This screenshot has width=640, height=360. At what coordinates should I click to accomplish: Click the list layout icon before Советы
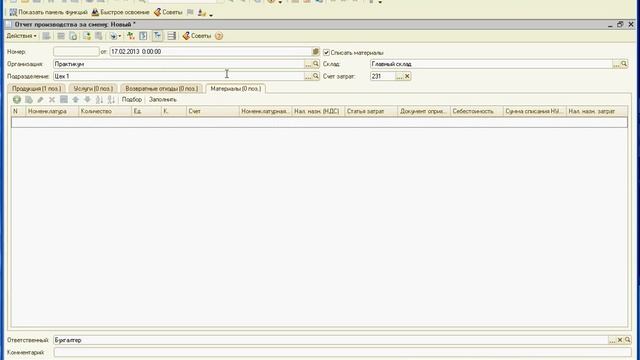click(x=172, y=36)
